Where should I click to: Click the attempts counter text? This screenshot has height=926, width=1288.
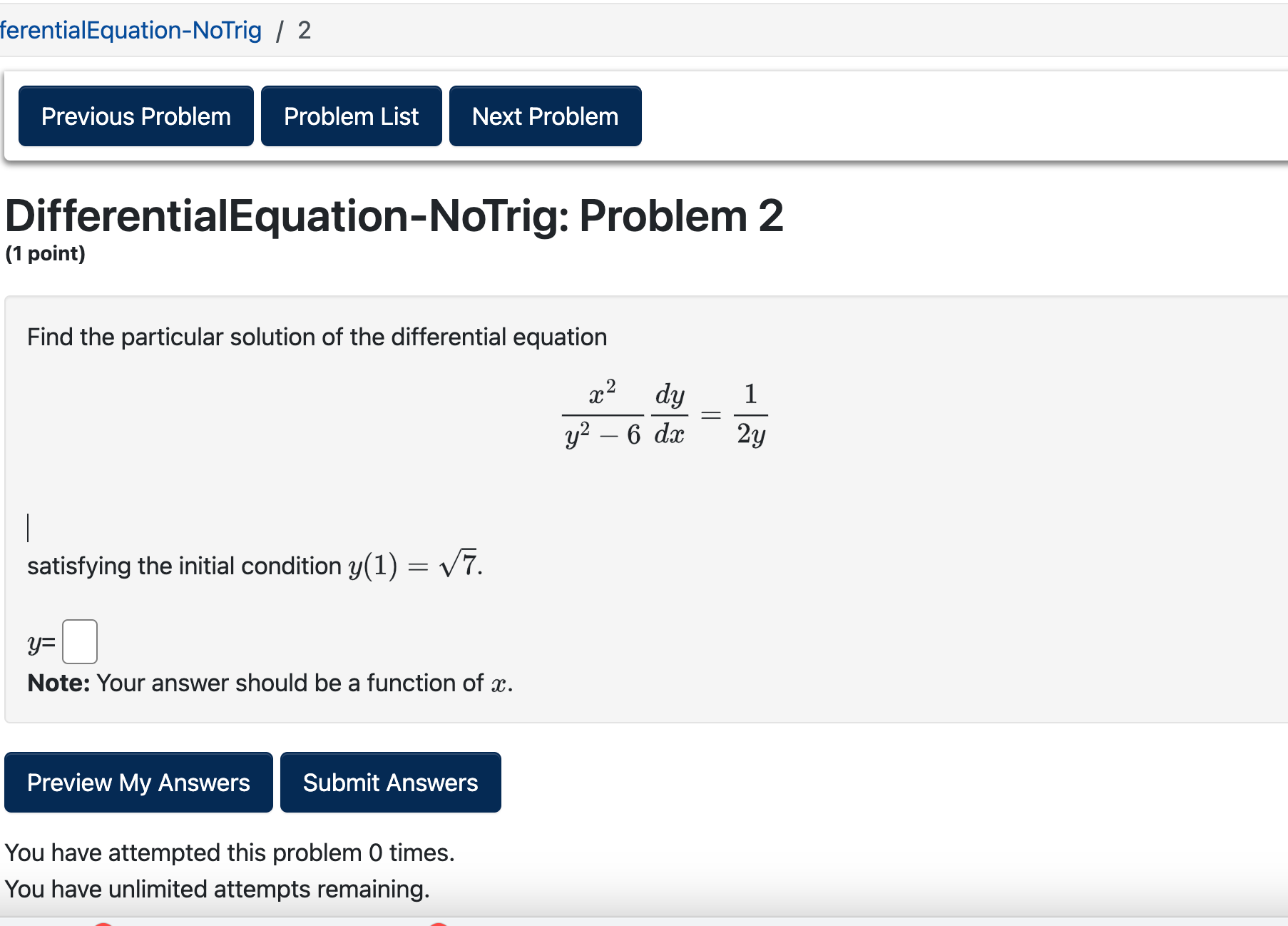[x=230, y=853]
